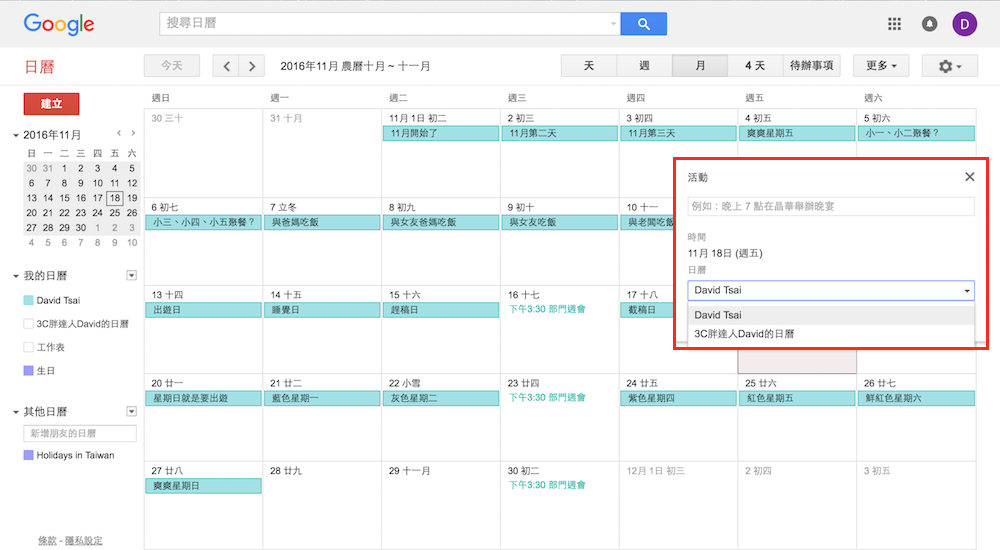Expand the 更多 dropdown menu
The height and width of the screenshot is (550, 1000).
(x=880, y=66)
